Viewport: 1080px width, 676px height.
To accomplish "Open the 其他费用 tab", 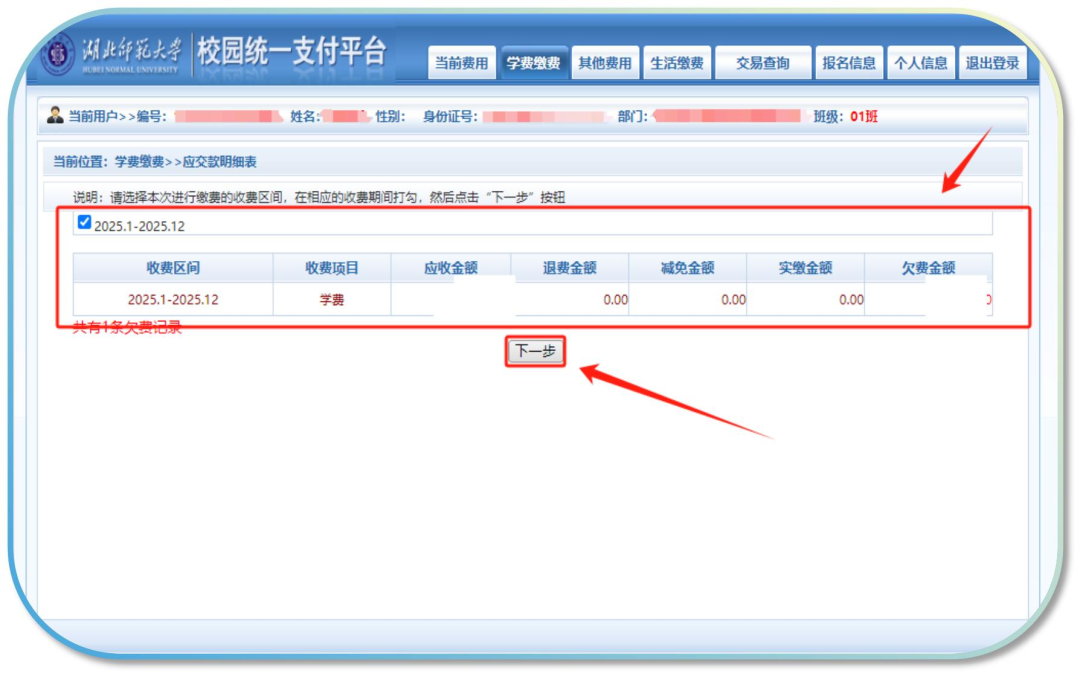I will [605, 63].
